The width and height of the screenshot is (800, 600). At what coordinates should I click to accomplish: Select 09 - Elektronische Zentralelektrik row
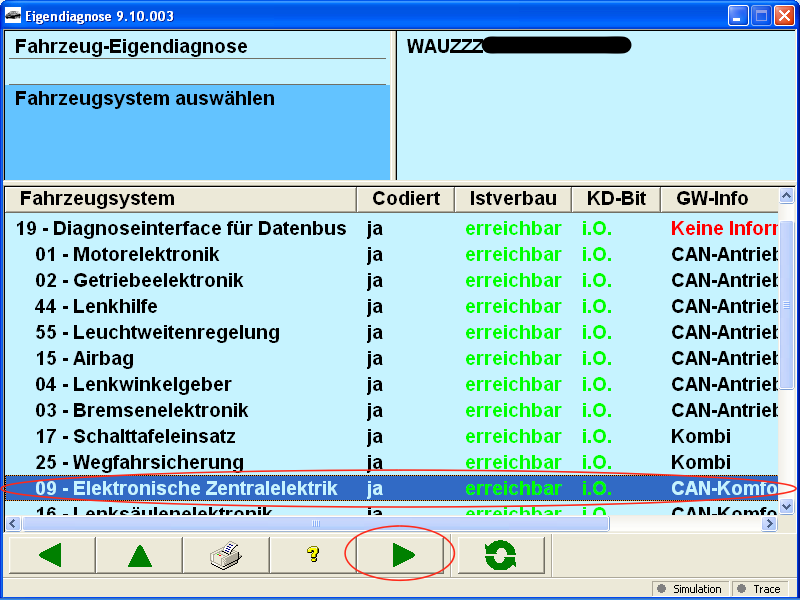coord(186,488)
